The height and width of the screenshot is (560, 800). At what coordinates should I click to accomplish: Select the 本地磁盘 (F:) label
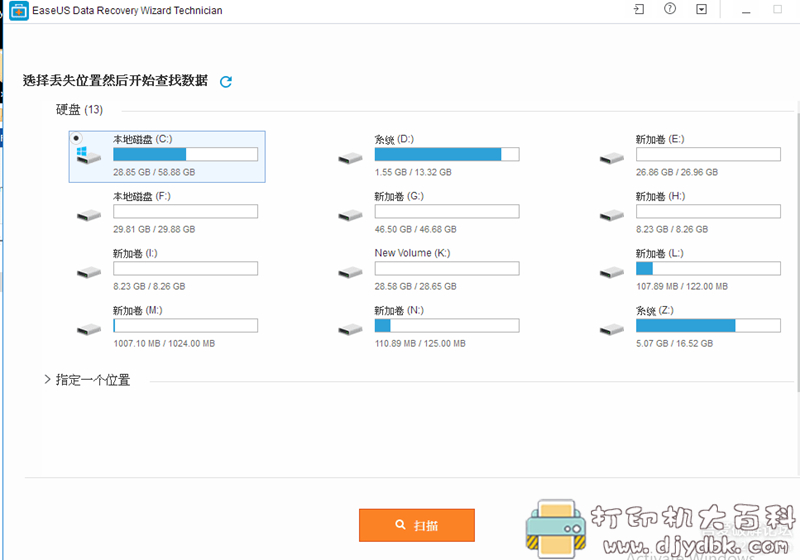pos(141,196)
